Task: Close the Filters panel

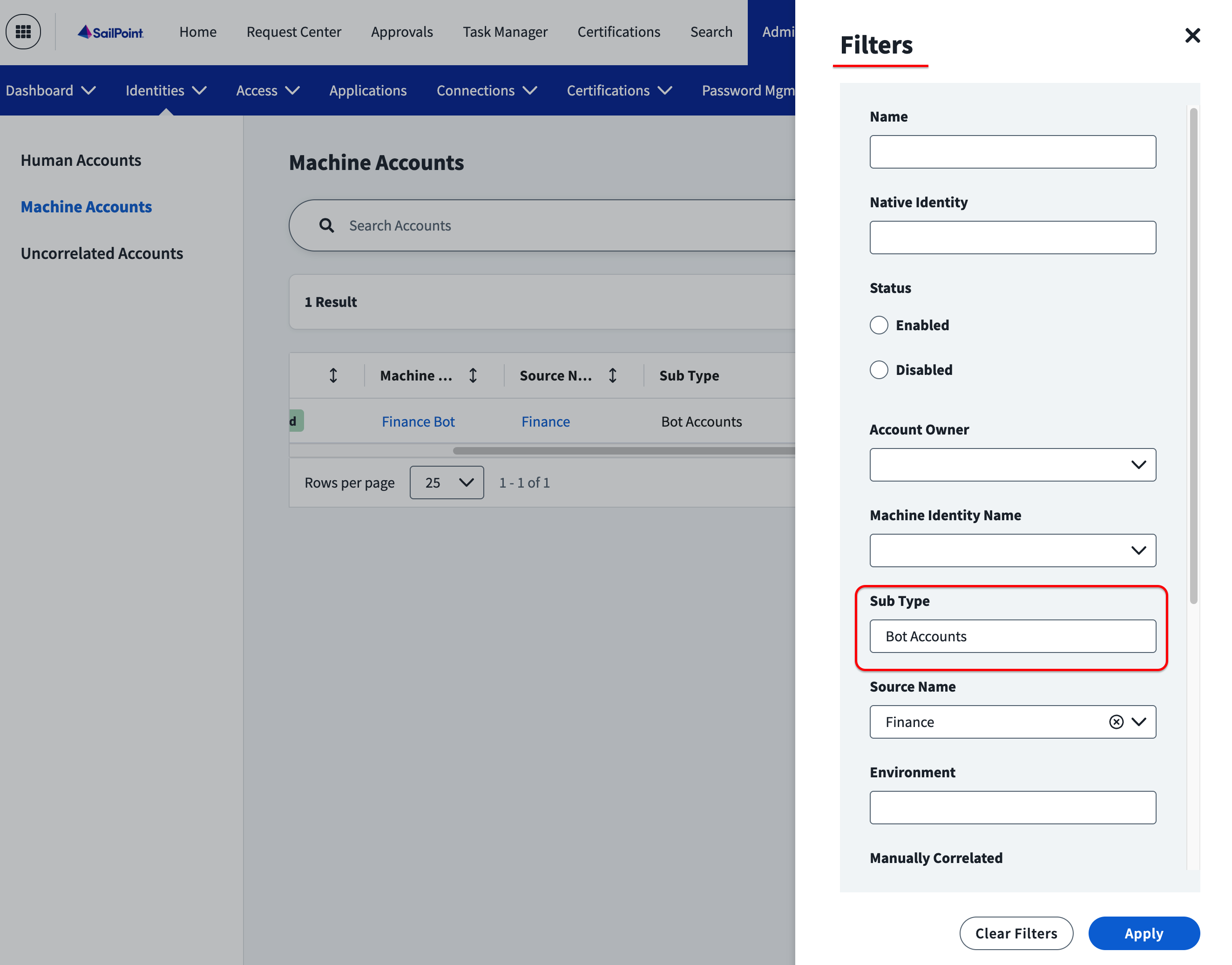Action: 1192,35
